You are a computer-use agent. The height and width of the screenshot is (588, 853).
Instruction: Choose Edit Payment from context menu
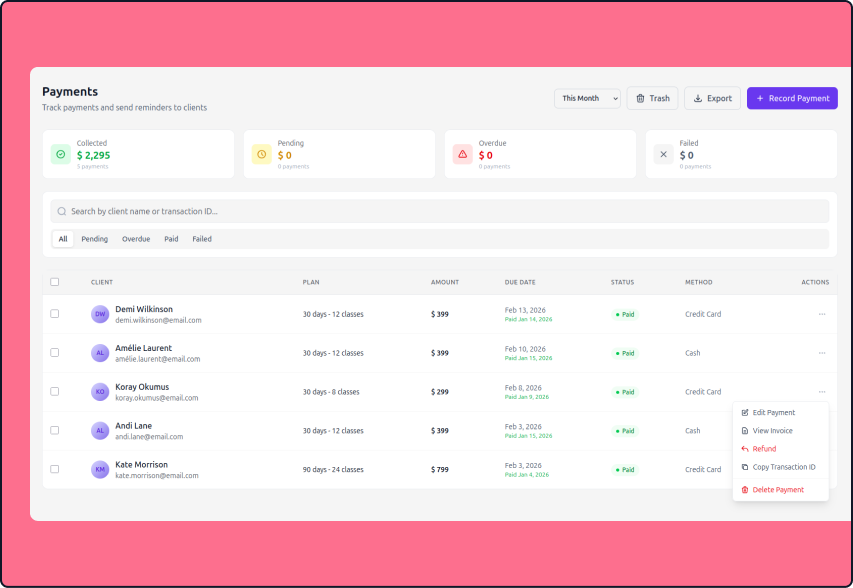(x=773, y=412)
